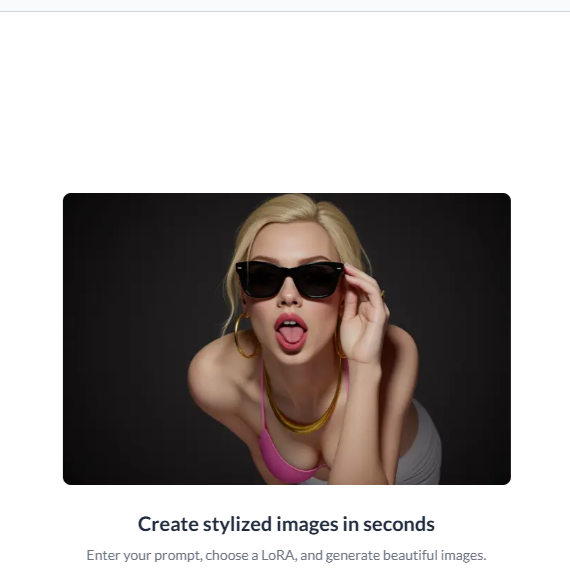Click the word "LoRA" in the subtitle

tap(277, 555)
